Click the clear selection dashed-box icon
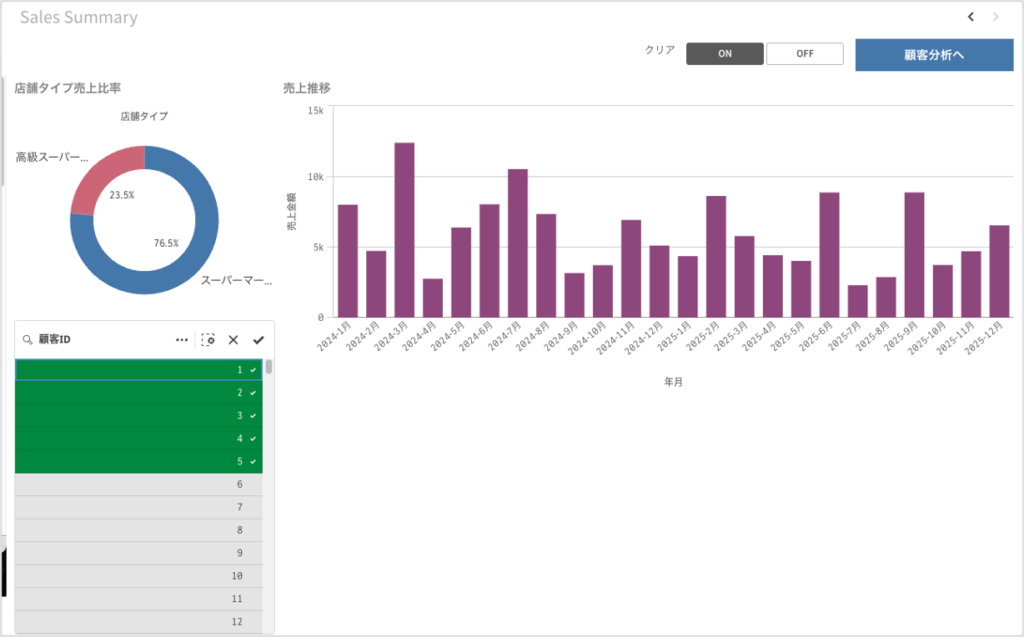The width and height of the screenshot is (1024, 637). point(208,340)
